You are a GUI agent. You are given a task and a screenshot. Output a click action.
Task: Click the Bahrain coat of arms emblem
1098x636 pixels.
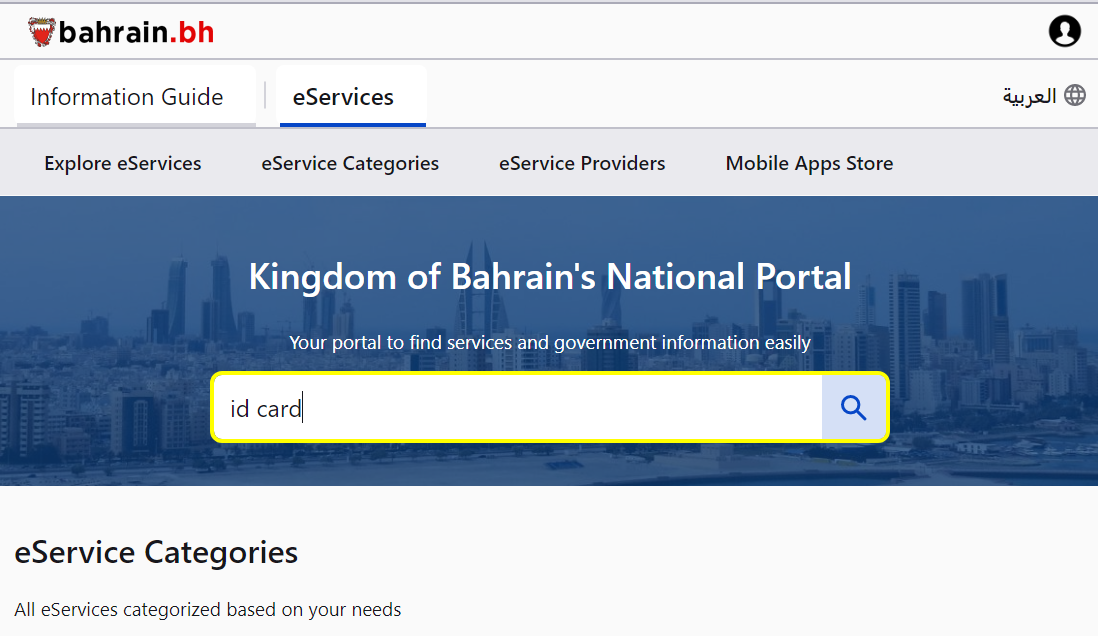pos(41,32)
